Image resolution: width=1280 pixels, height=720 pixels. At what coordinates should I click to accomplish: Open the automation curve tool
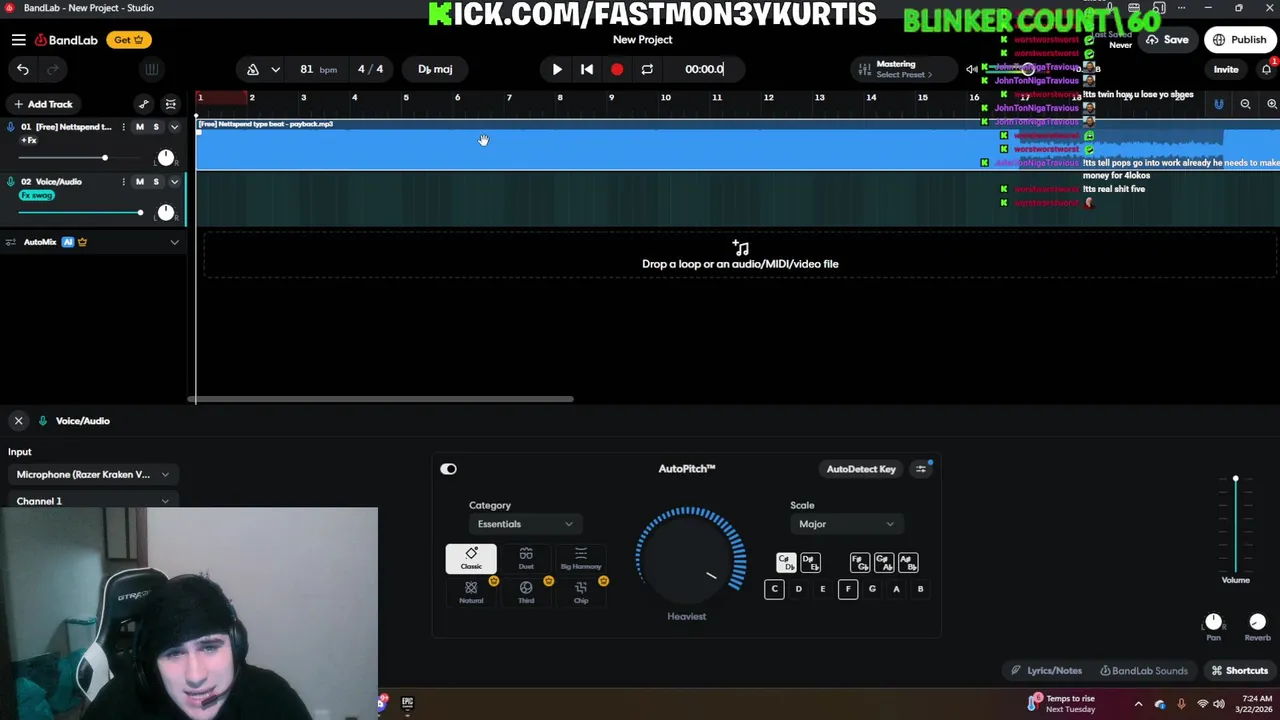point(144,104)
